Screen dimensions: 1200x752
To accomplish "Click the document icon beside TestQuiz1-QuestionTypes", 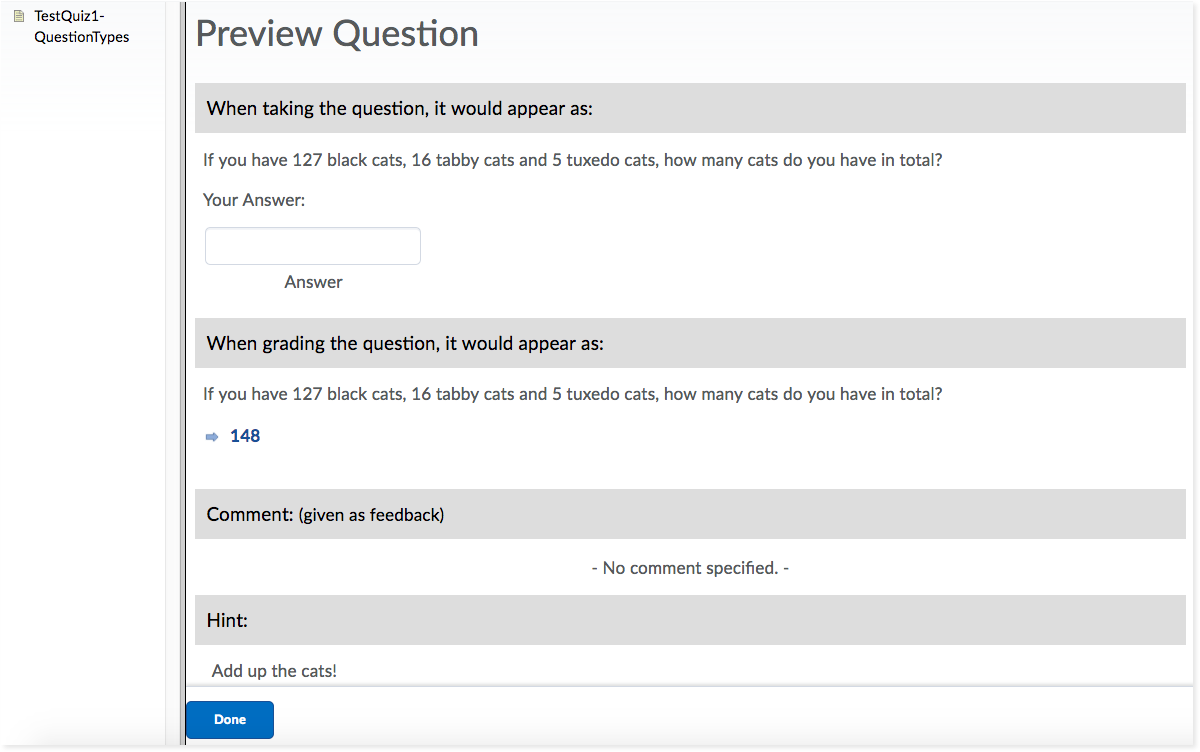I will (18, 16).
